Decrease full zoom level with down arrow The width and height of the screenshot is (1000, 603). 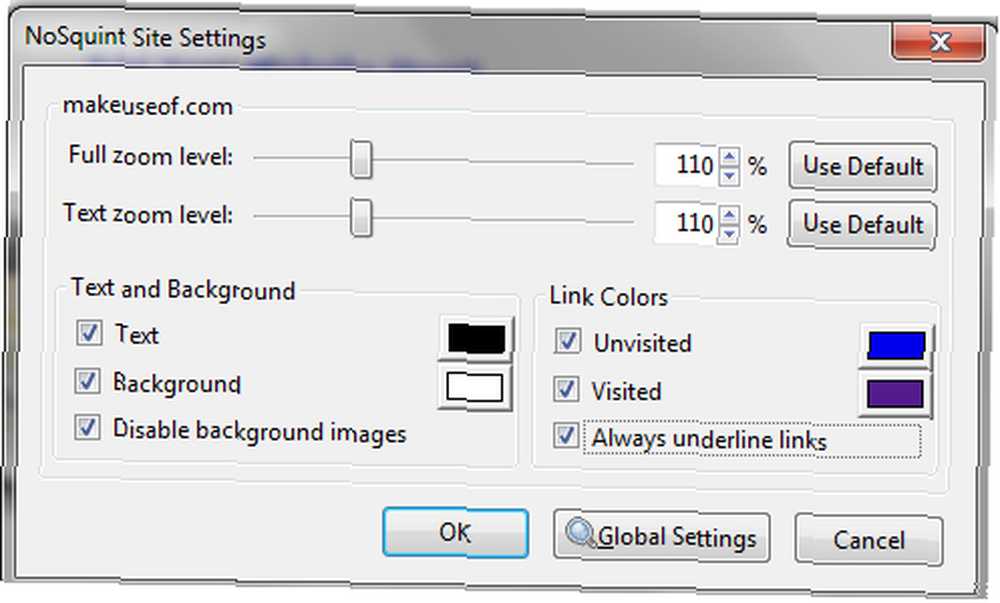[729, 175]
